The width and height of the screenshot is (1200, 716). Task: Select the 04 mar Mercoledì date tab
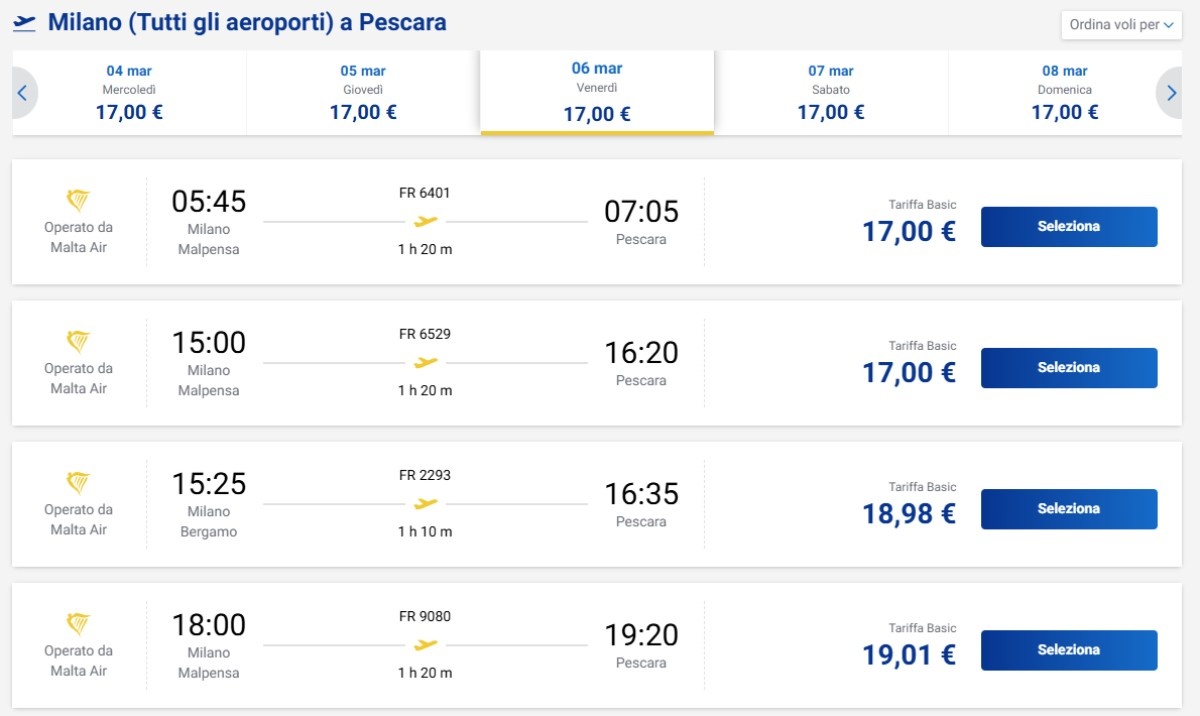129,92
